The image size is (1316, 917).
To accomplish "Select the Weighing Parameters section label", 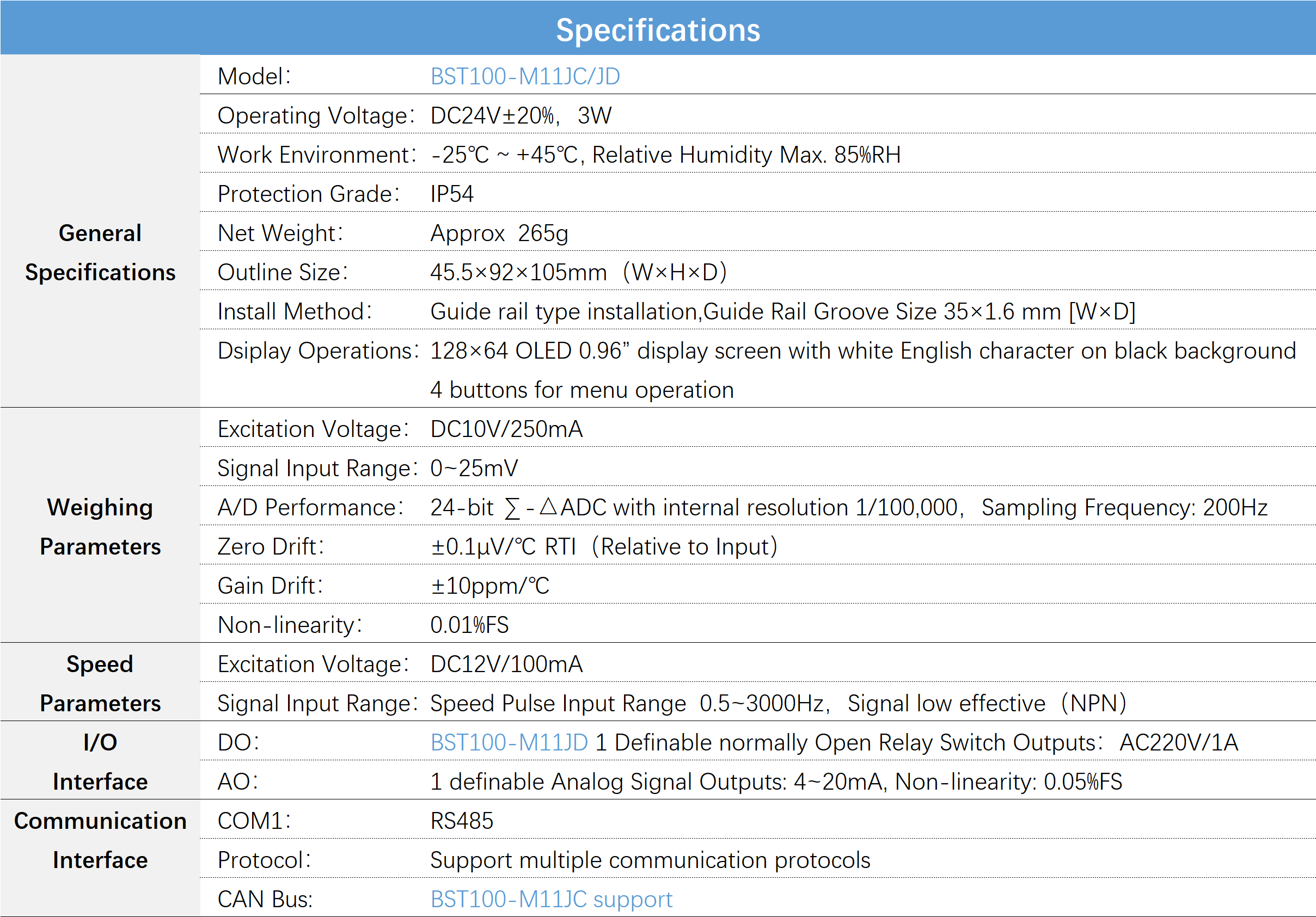I will (x=100, y=527).
